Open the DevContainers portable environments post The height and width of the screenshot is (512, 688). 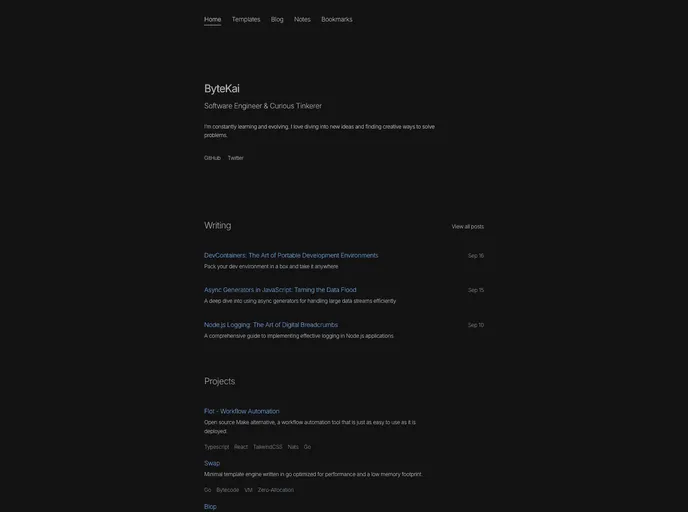click(x=291, y=255)
